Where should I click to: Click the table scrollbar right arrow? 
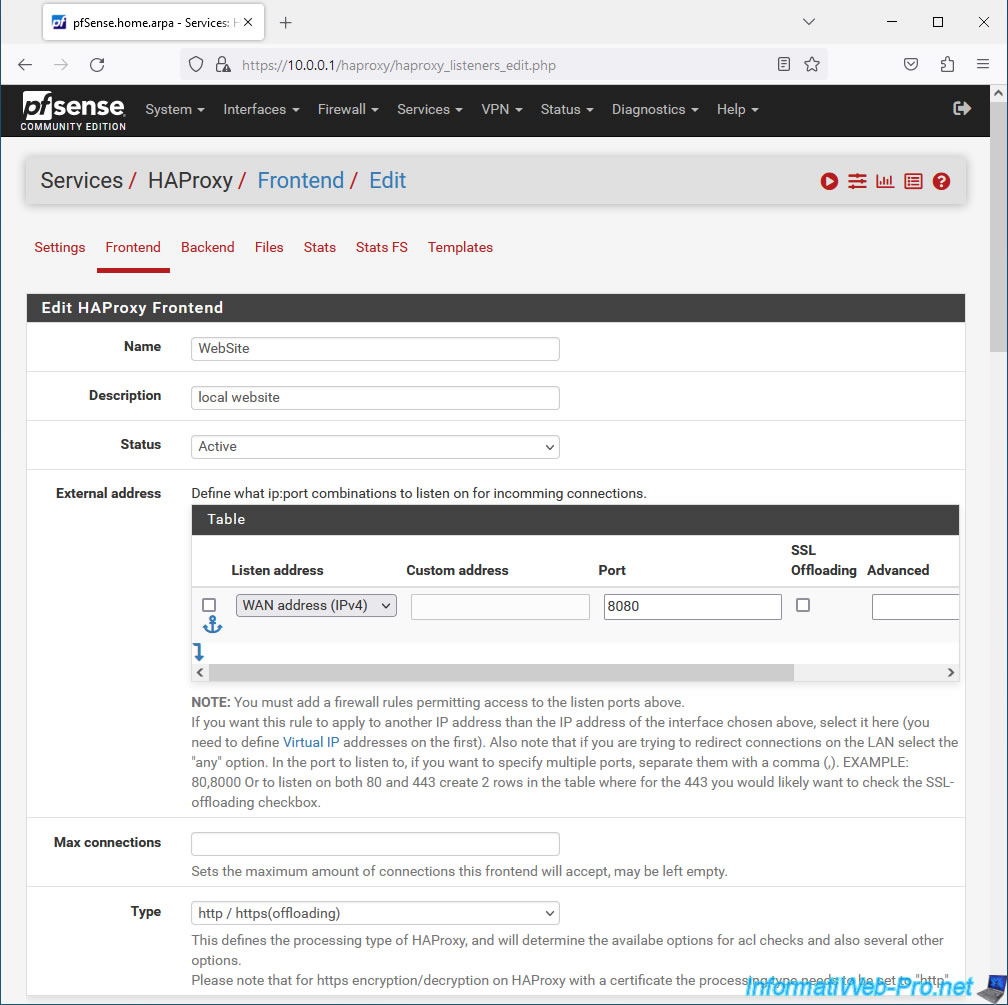click(x=950, y=673)
